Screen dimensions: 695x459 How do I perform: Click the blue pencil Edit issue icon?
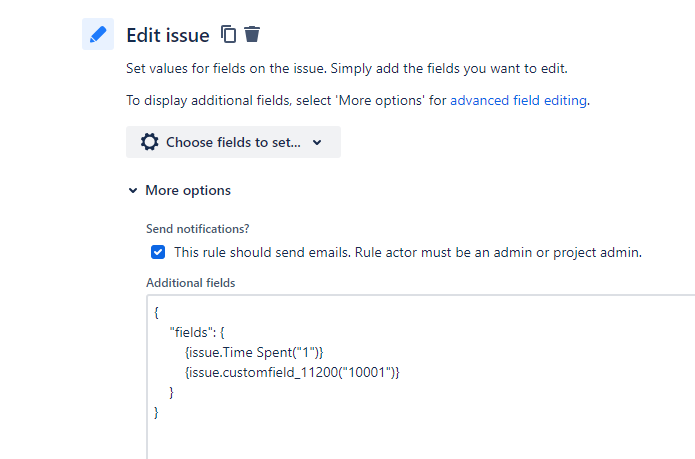tap(98, 34)
